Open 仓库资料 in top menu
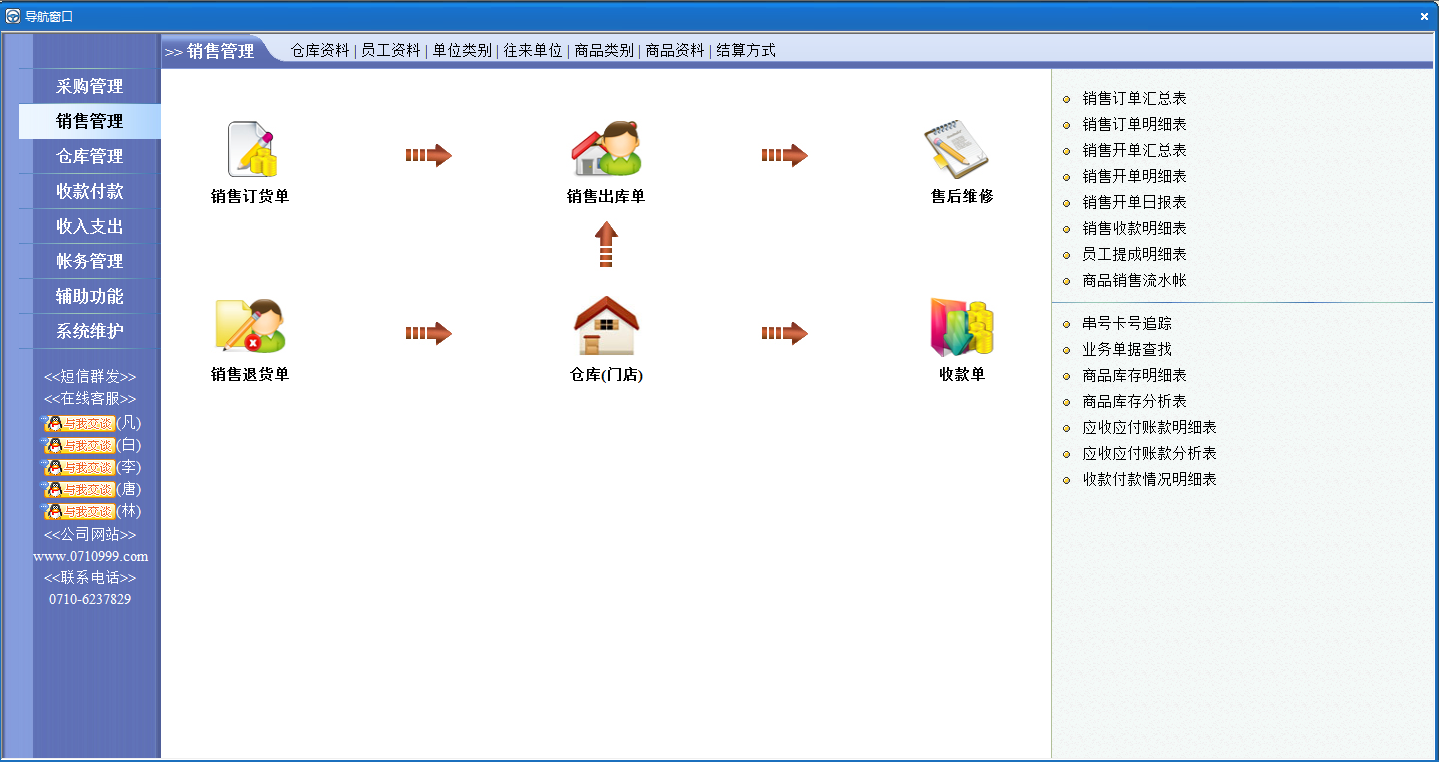The image size is (1439, 762). pos(320,50)
